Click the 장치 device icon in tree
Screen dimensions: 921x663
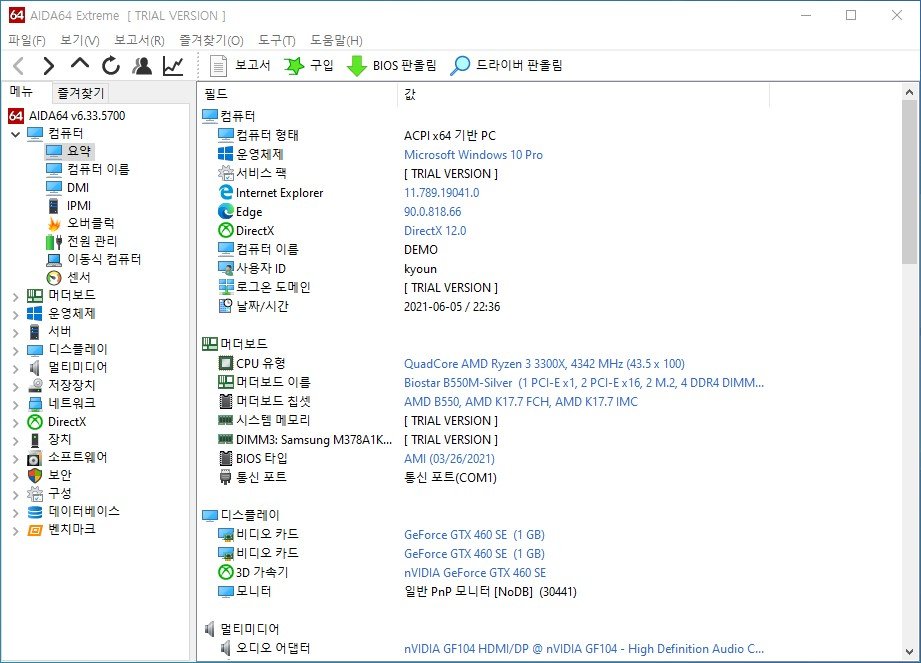click(x=35, y=439)
